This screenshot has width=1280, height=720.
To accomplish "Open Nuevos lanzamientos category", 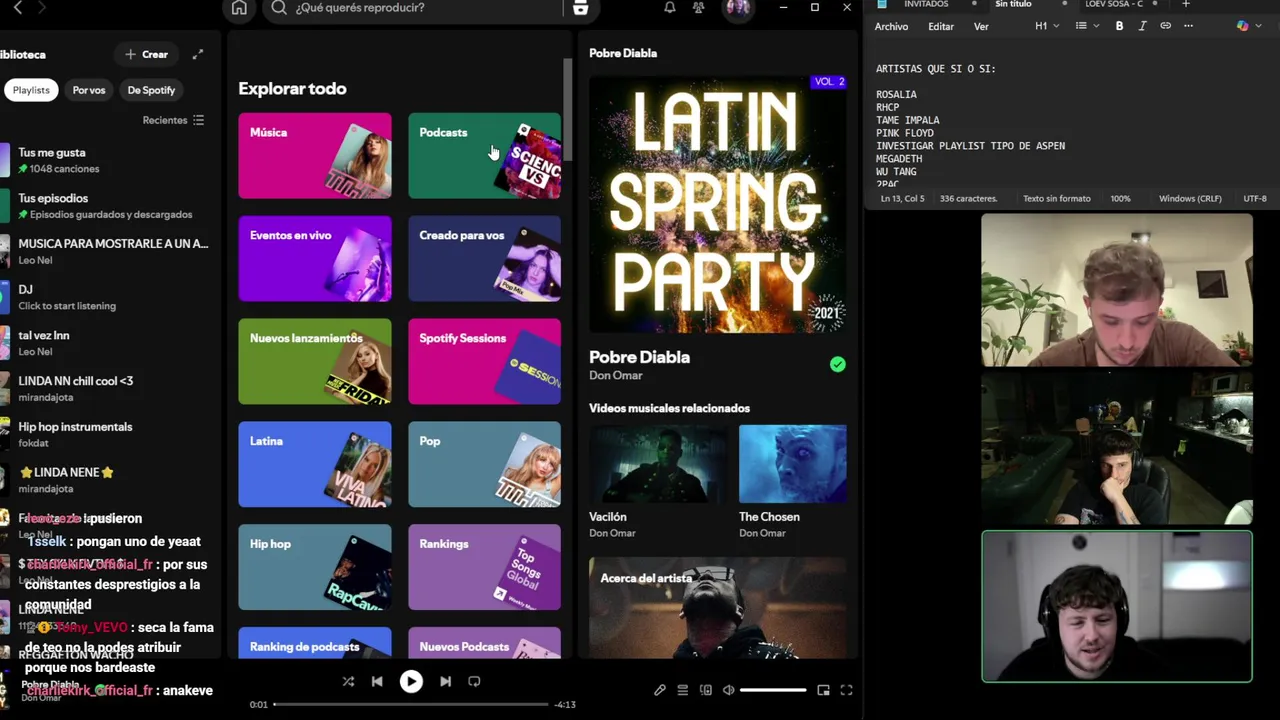I will coord(315,362).
